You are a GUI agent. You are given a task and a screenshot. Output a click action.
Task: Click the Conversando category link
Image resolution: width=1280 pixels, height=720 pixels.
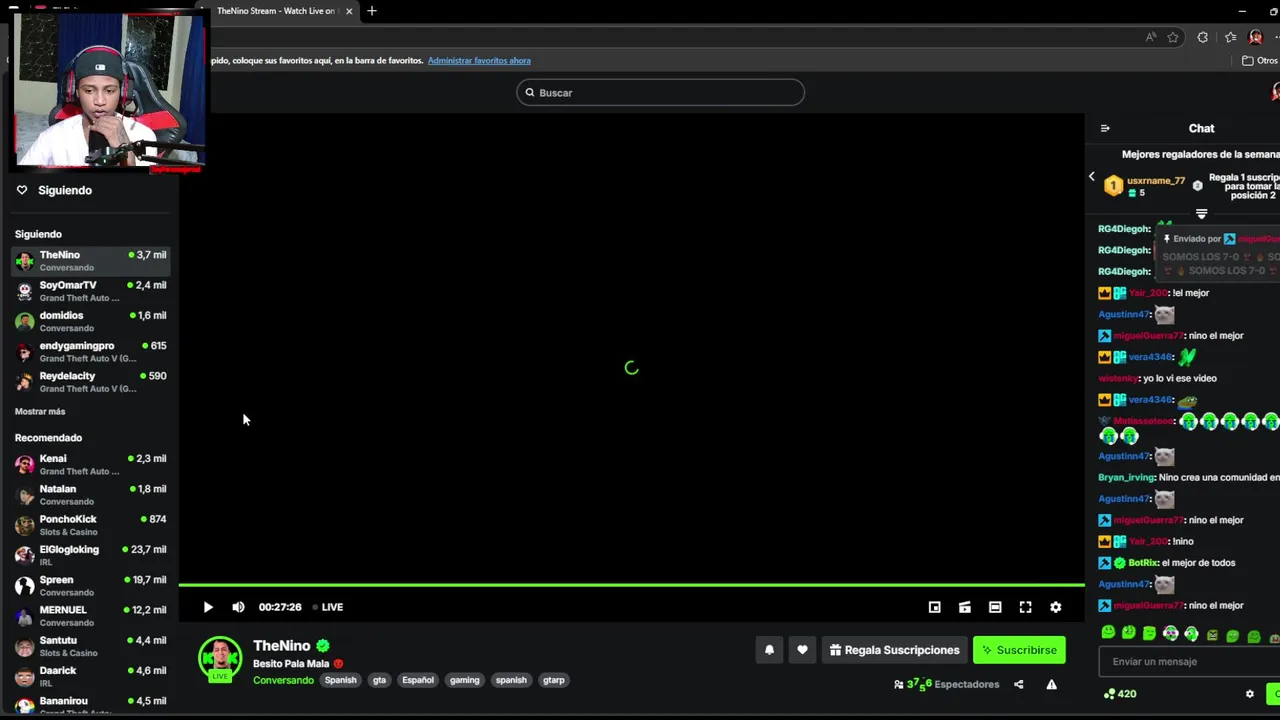tap(283, 680)
